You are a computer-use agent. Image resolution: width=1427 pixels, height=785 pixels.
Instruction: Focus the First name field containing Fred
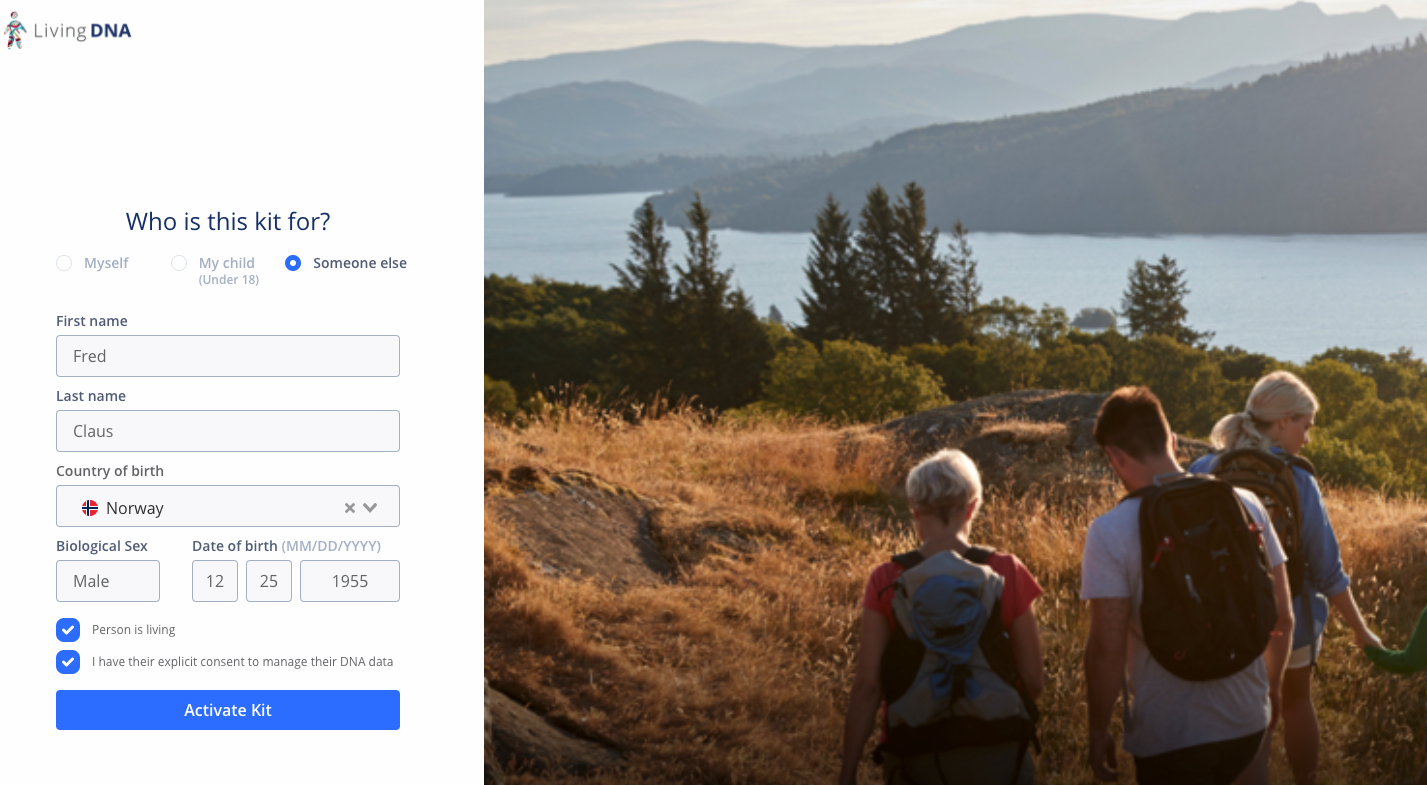pos(228,356)
